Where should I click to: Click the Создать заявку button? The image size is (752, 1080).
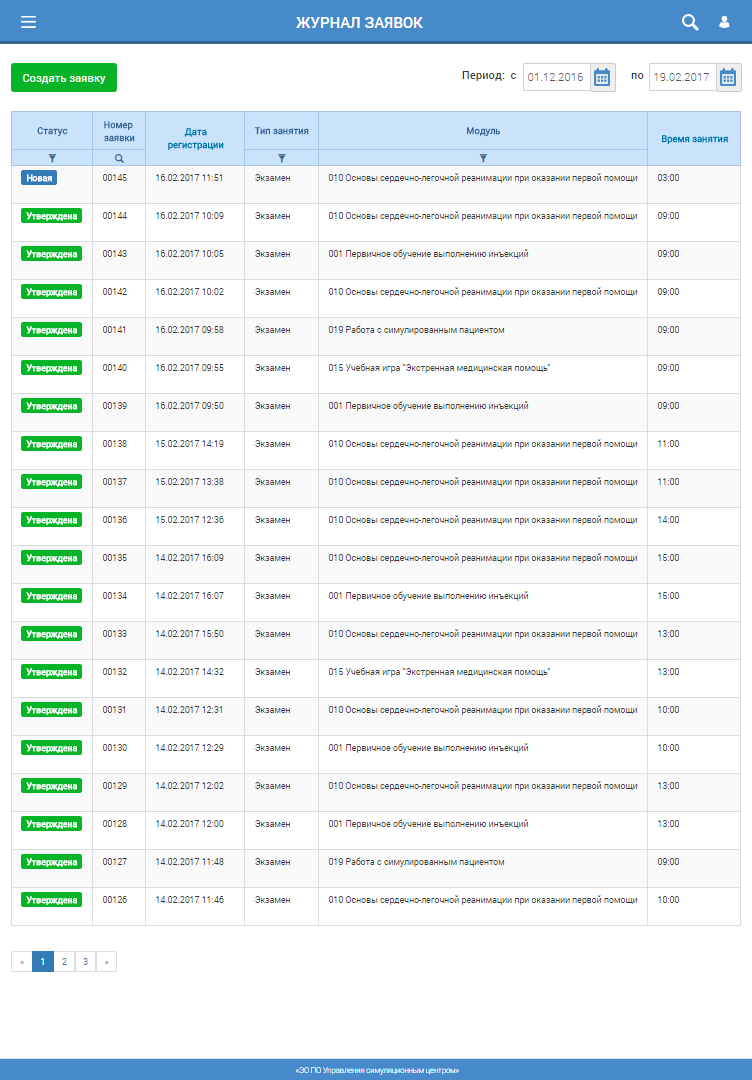tap(64, 78)
